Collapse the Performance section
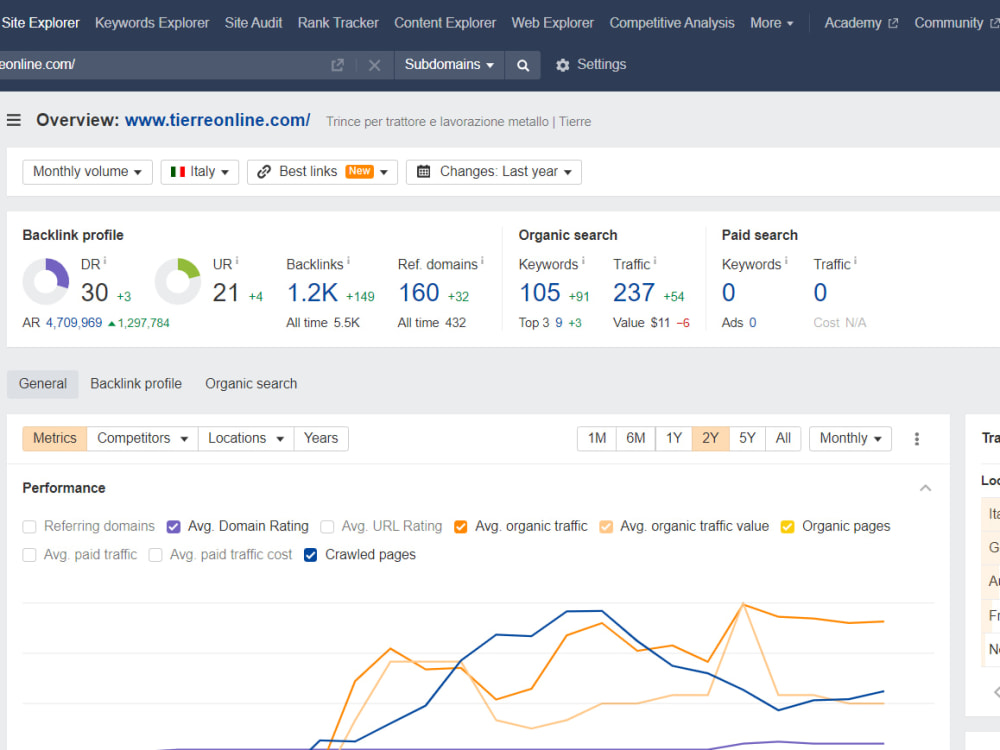Screen dimensions: 1000x750 click(925, 489)
